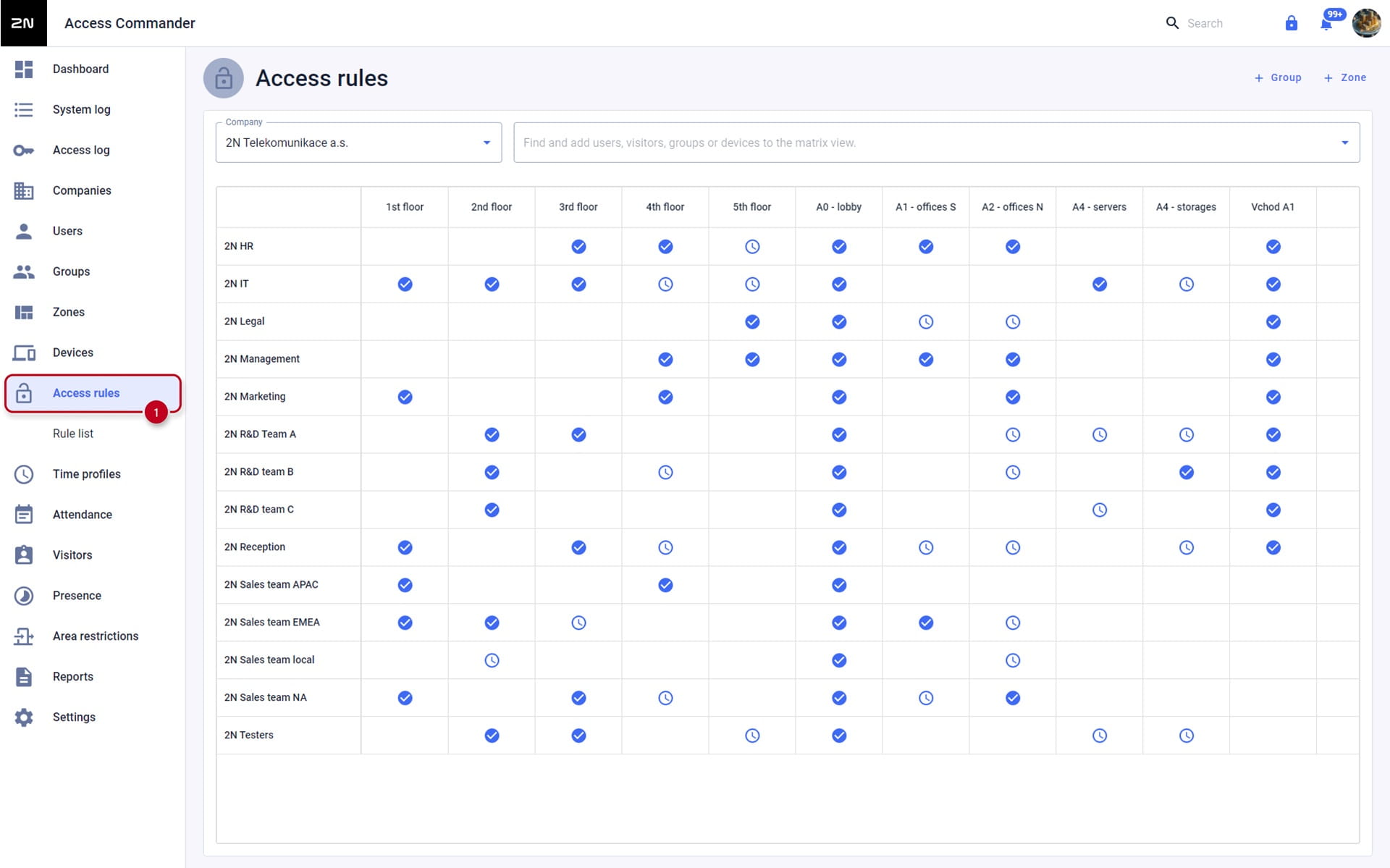The width and height of the screenshot is (1390, 868).
Task: Toggle 2N Sales team APAC access to 4th floor
Action: [665, 585]
